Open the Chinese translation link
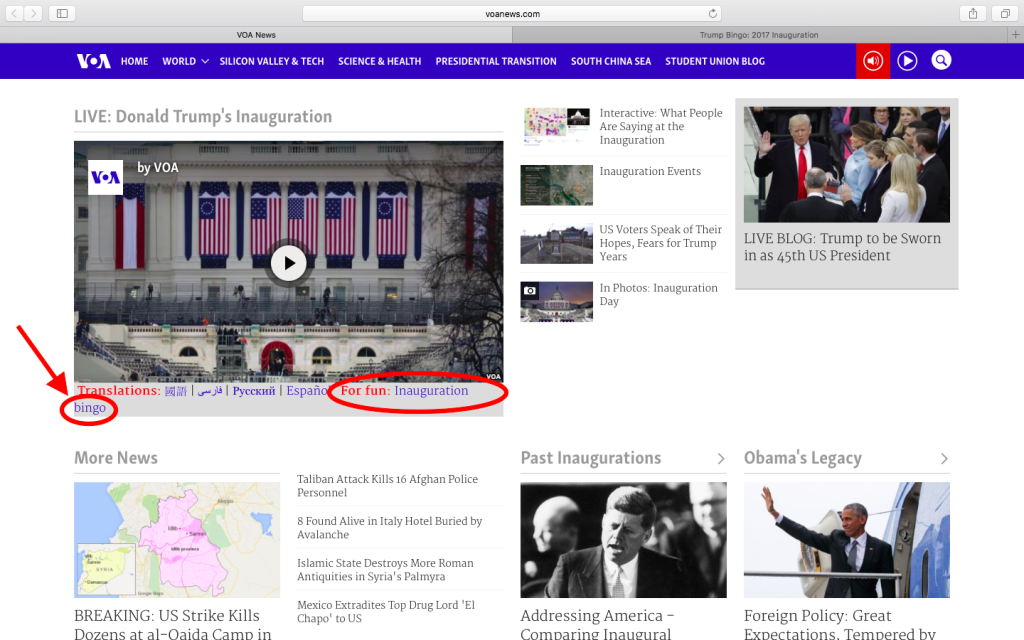This screenshot has width=1024, height=640. click(176, 391)
